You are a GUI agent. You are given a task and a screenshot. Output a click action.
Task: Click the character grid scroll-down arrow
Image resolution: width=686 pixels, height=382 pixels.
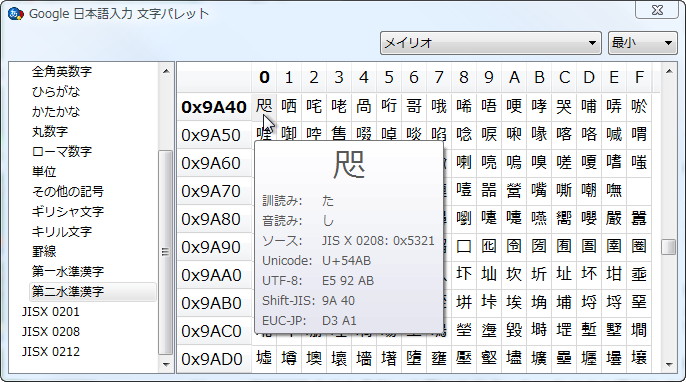click(668, 364)
